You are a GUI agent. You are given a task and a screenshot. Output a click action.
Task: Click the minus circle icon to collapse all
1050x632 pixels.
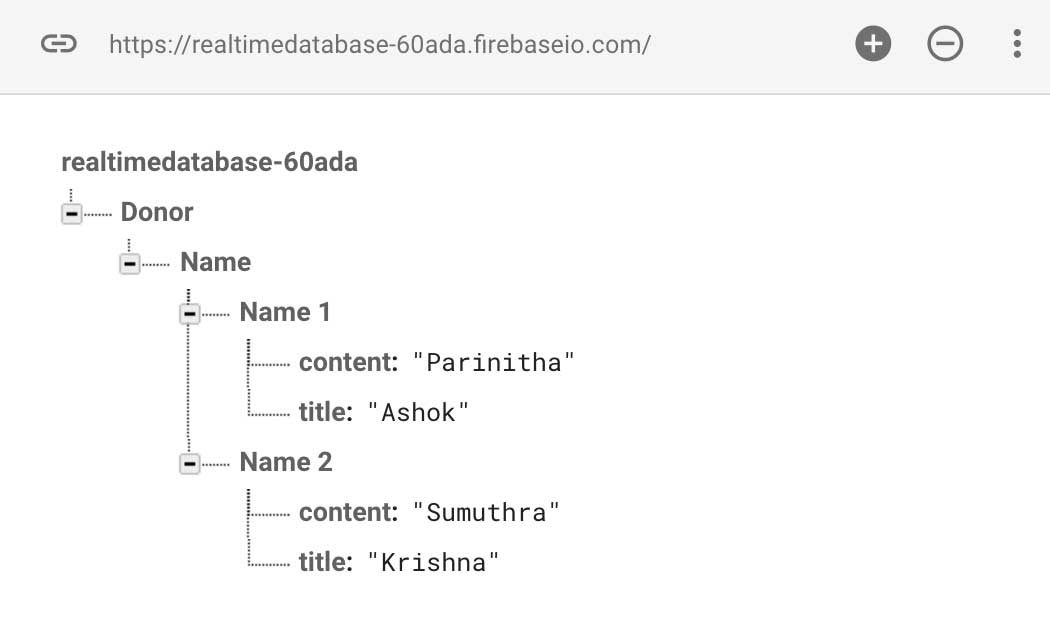945,44
